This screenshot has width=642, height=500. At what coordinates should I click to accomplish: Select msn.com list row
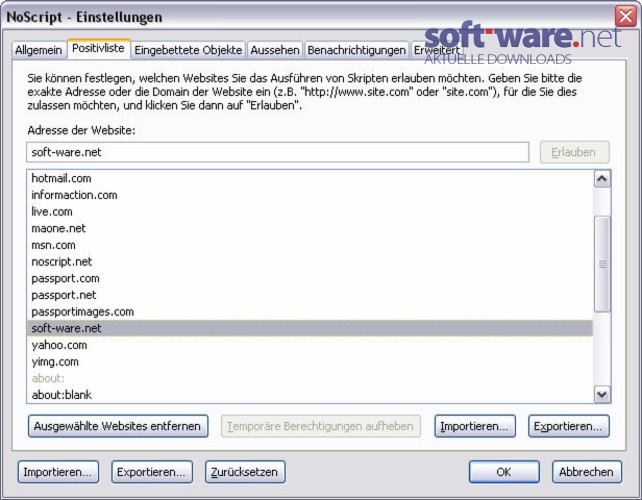tap(310, 245)
